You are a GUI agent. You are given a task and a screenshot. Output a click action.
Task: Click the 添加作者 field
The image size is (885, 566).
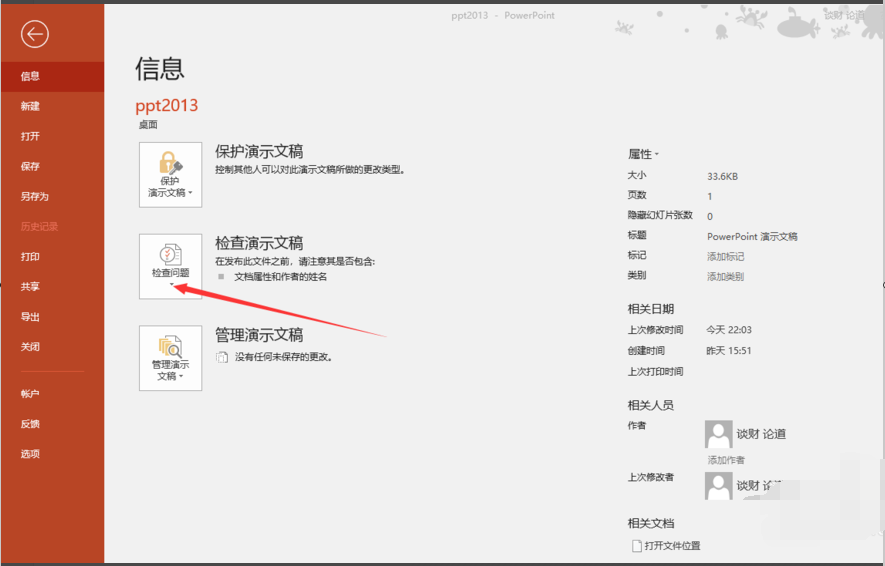pyautogui.click(x=726, y=460)
